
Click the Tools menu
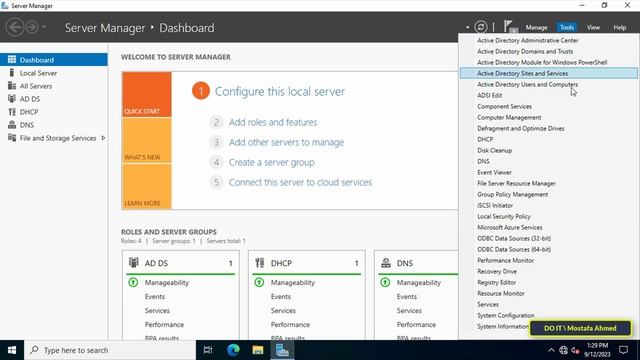coord(567,27)
